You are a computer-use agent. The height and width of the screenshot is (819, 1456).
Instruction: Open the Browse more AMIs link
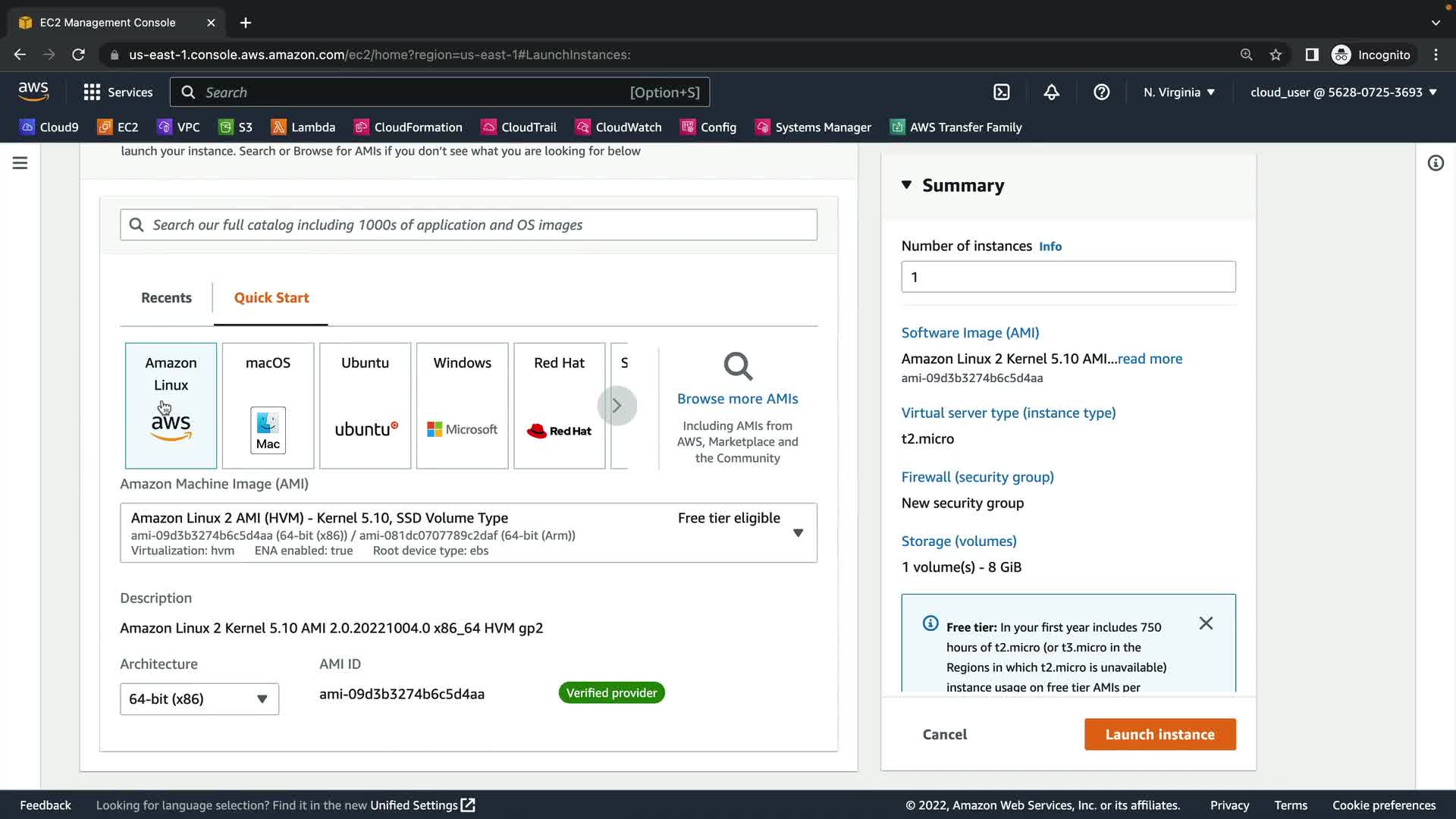pos(737,399)
